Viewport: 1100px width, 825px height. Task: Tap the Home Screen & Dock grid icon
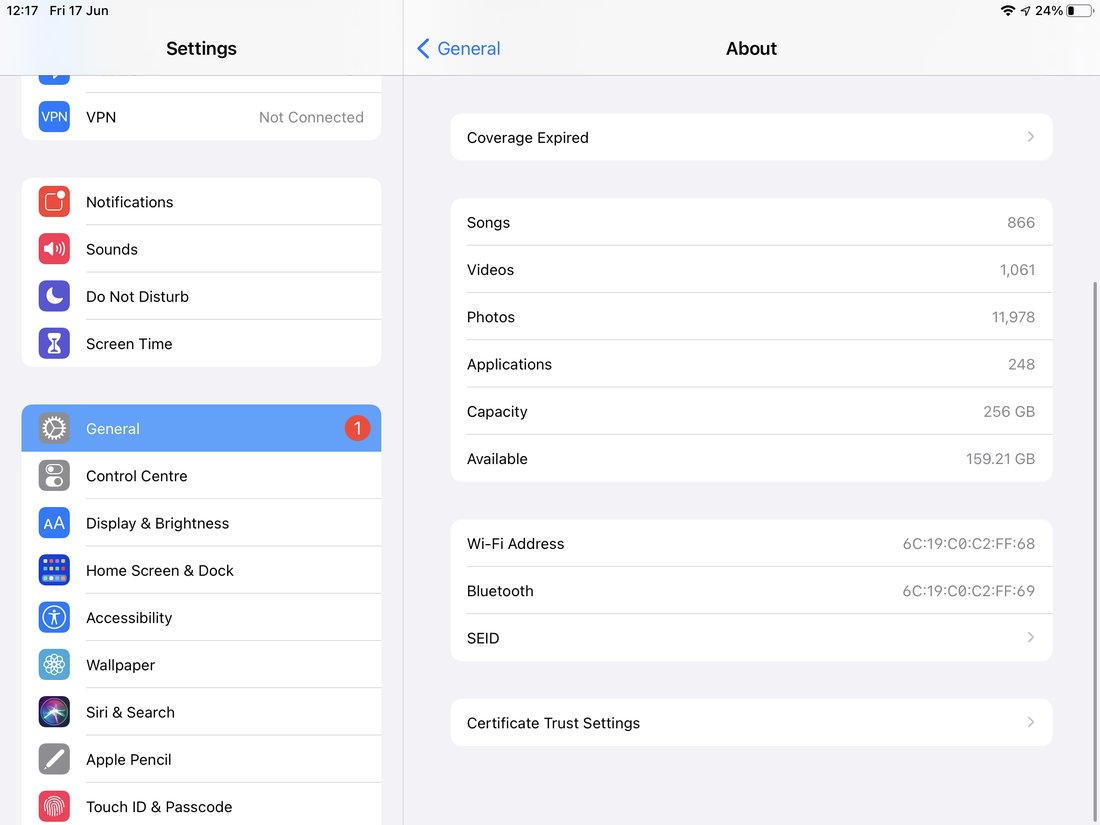pos(54,570)
